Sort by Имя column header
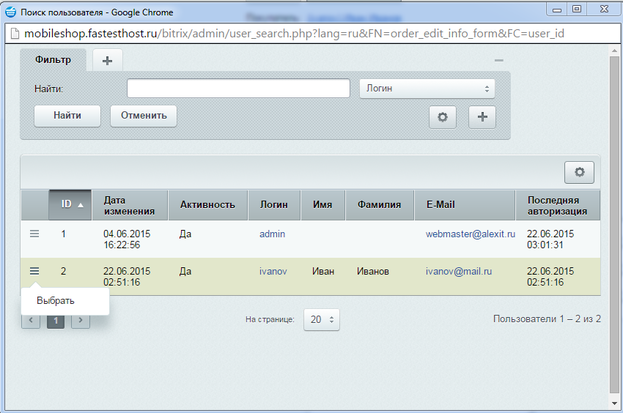Screen dimensions: 623x413 323,205
